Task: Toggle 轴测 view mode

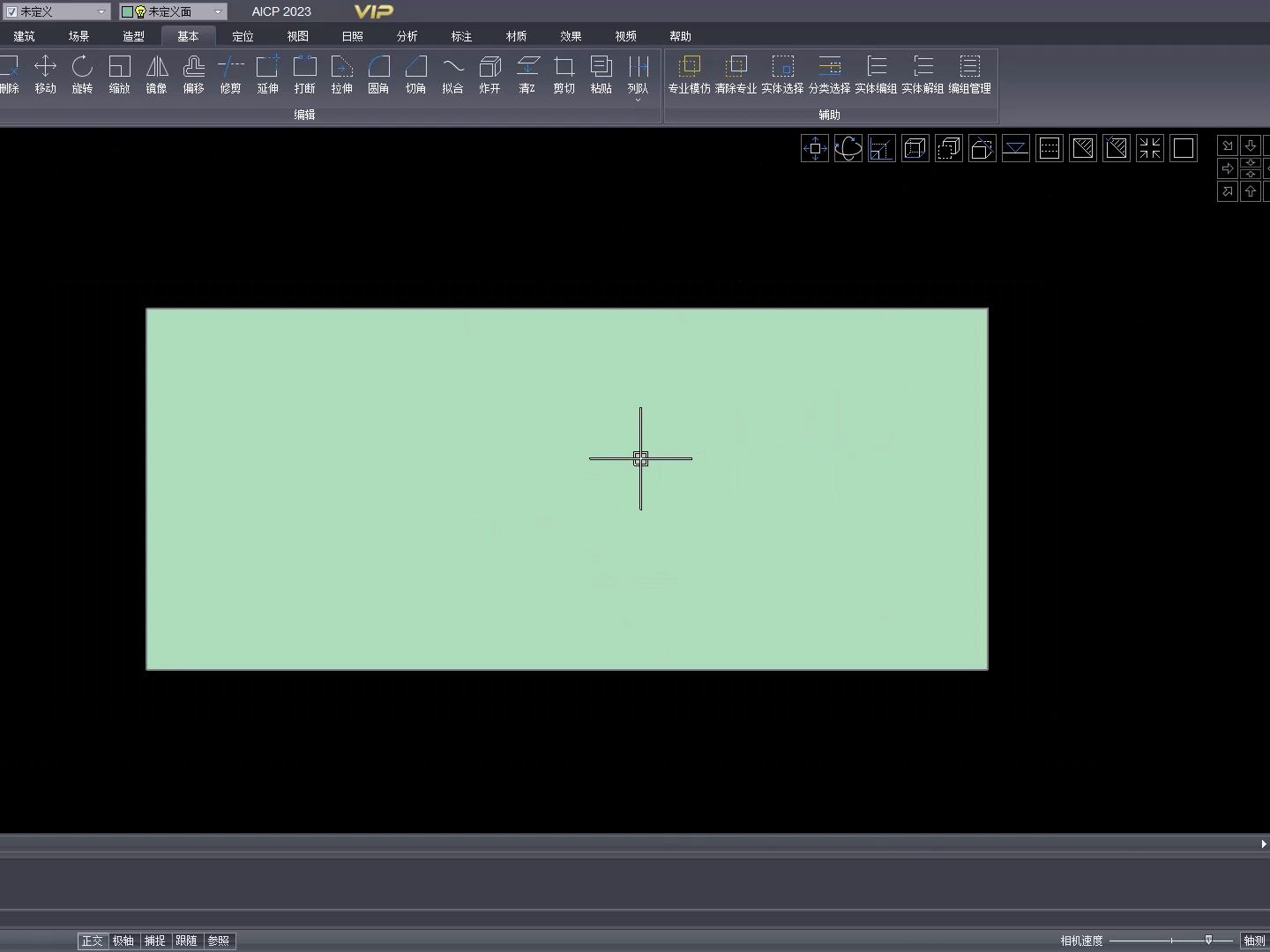Action: tap(1254, 941)
